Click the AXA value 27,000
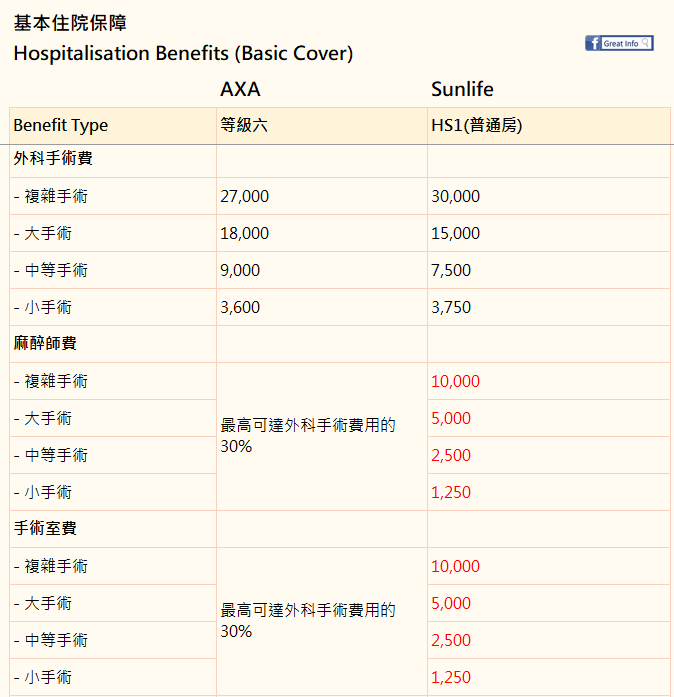The height and width of the screenshot is (697, 674). pyautogui.click(x=245, y=196)
